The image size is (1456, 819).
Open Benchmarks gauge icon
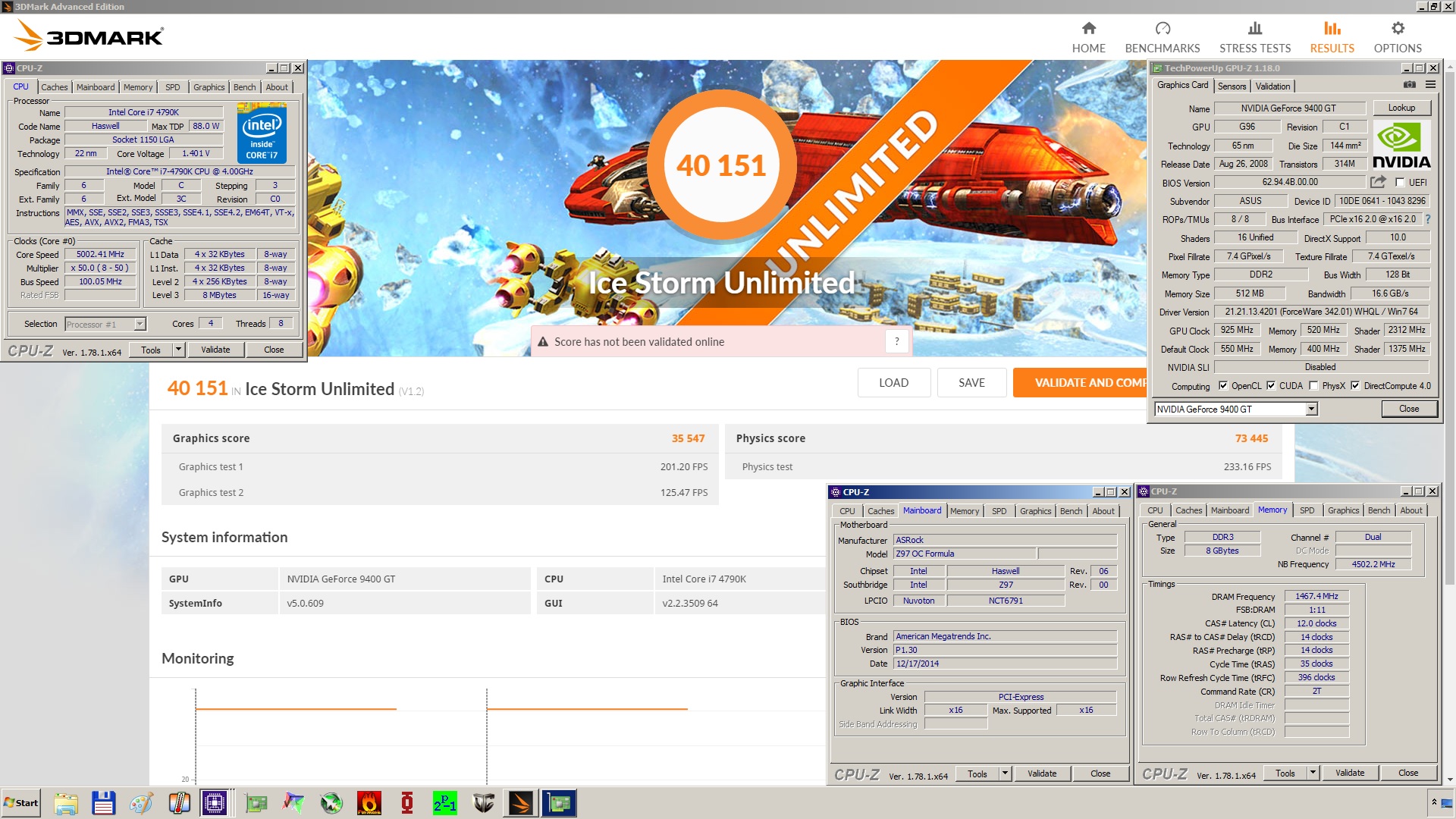[x=1163, y=28]
